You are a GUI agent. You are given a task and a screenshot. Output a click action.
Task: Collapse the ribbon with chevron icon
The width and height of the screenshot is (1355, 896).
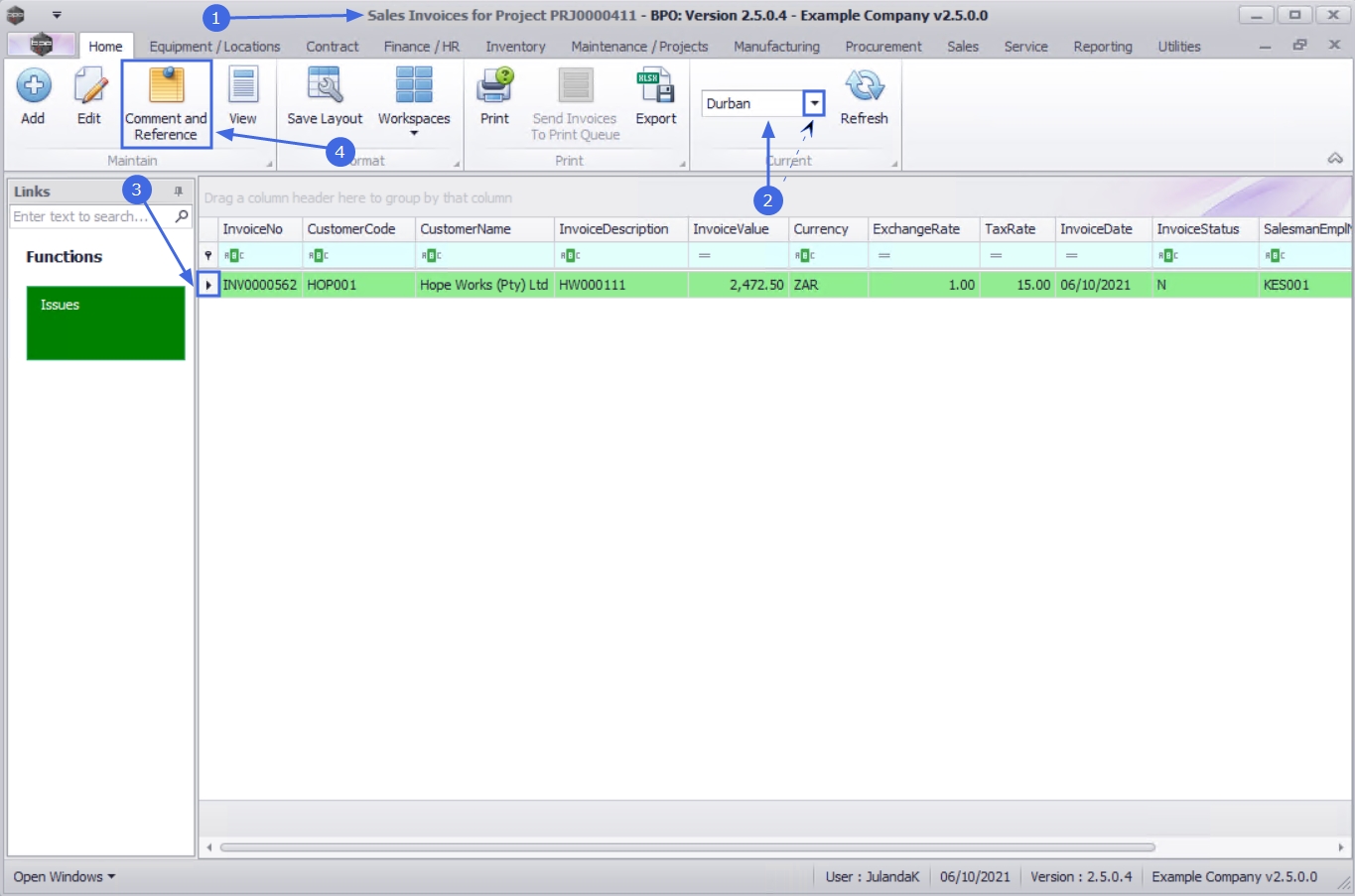(x=1335, y=159)
